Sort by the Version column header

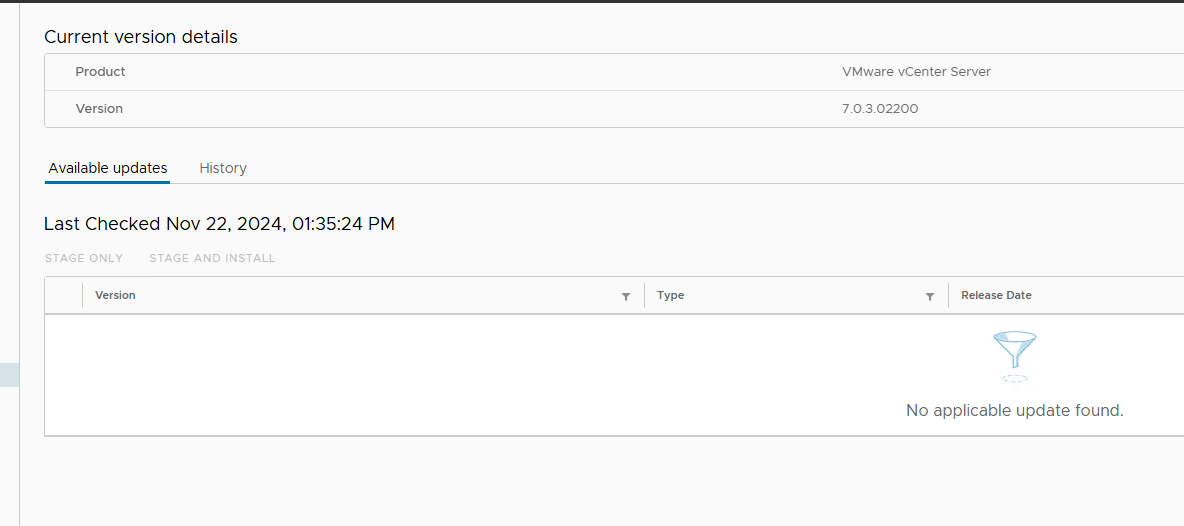pyautogui.click(x=115, y=295)
